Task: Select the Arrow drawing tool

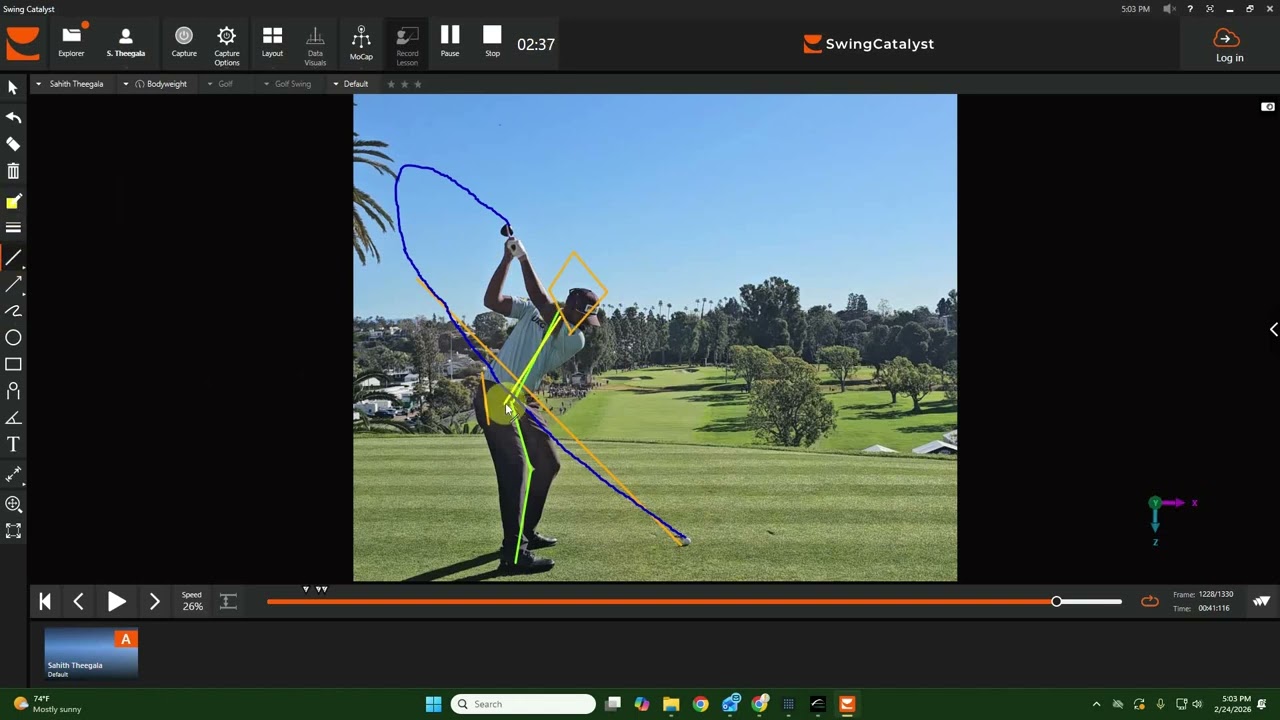Action: point(13,285)
